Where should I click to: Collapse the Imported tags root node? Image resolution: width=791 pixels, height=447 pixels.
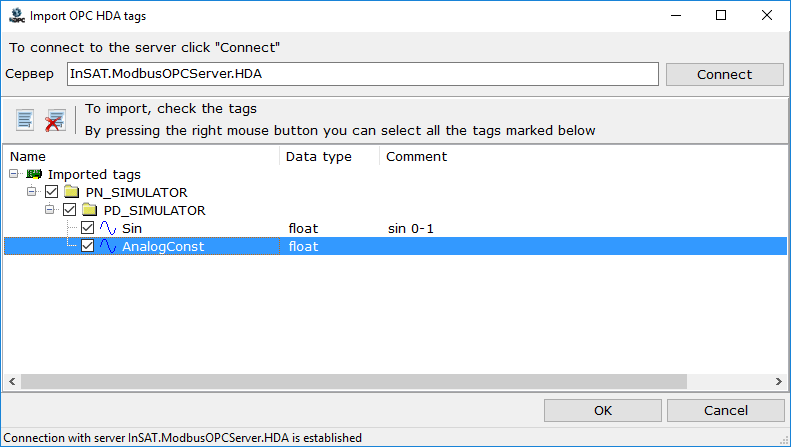[x=14, y=174]
